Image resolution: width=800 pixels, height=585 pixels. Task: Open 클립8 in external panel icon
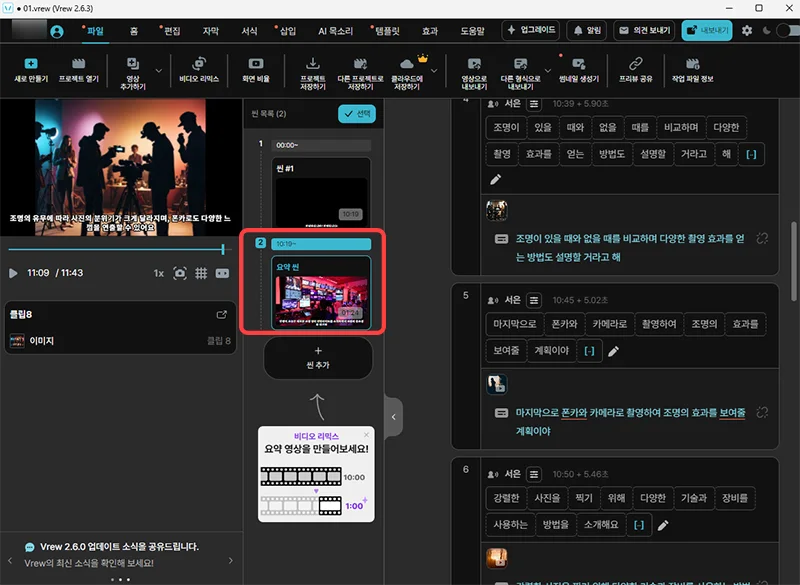pyautogui.click(x=221, y=315)
